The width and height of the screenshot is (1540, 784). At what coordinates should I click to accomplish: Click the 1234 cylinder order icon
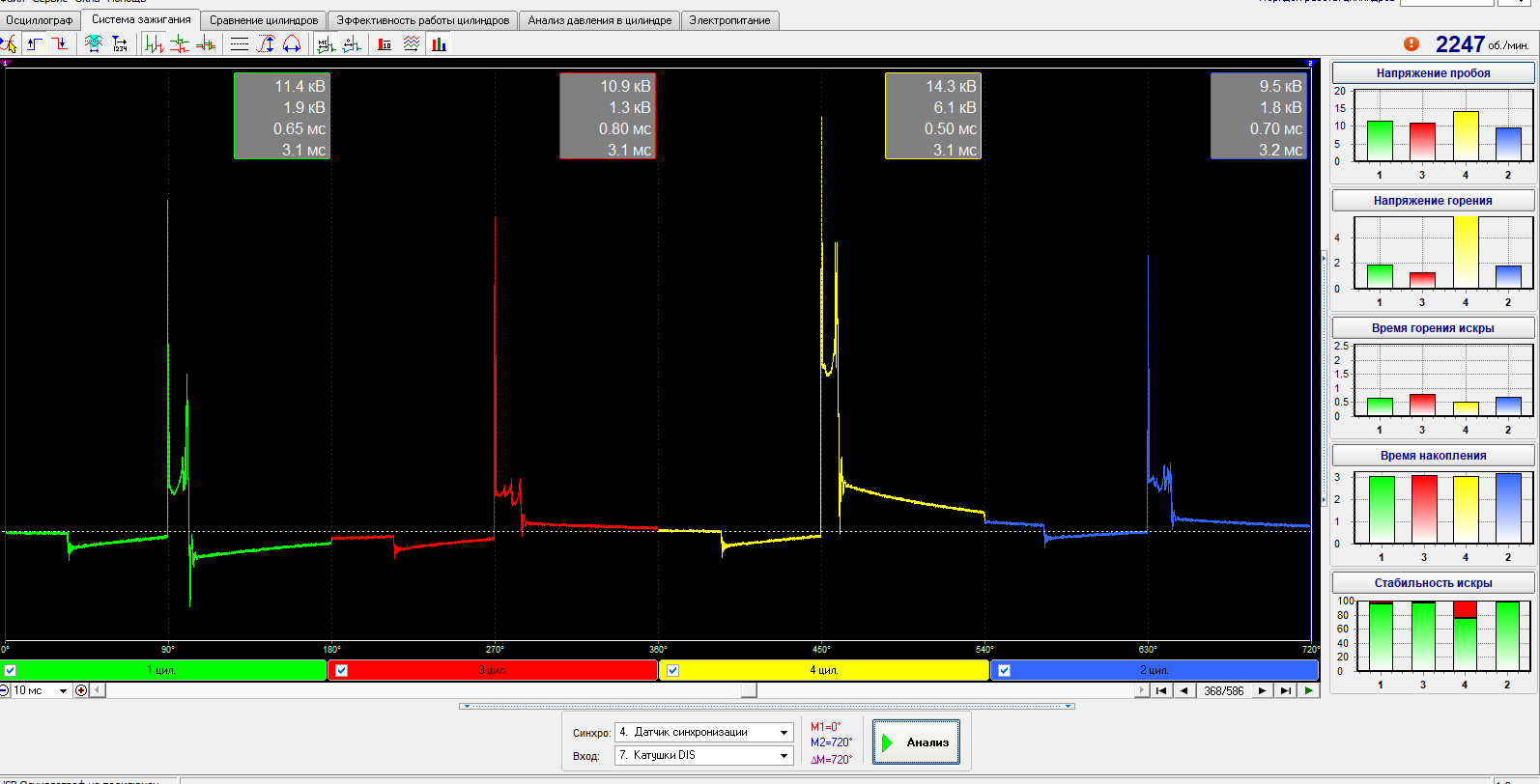tap(120, 43)
